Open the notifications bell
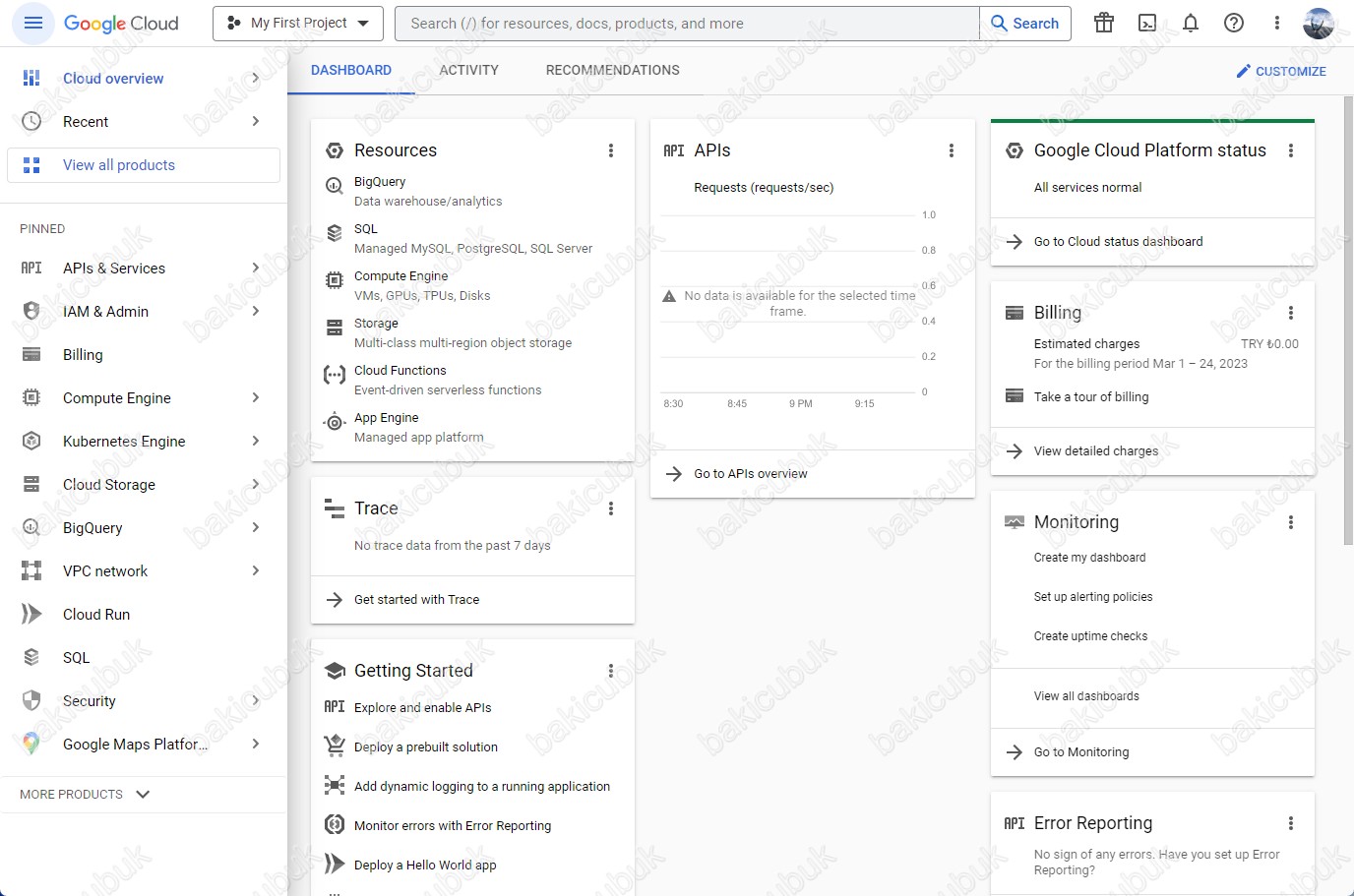This screenshot has height=896, width=1354. click(1191, 23)
